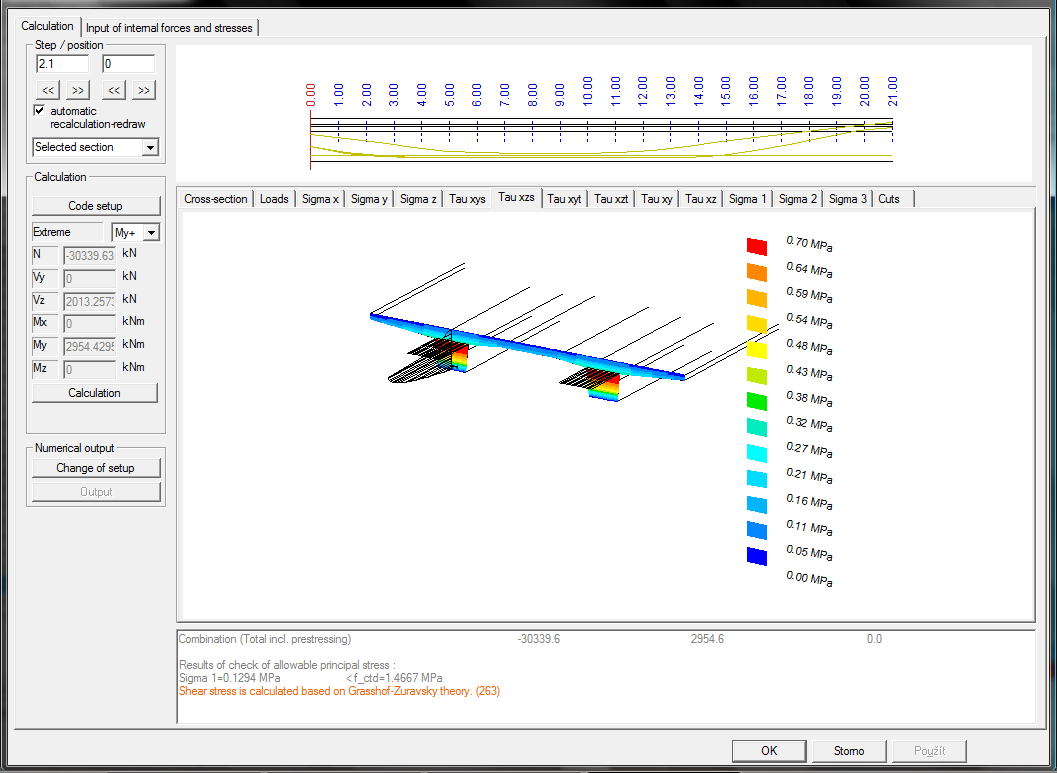Click the darkest blue legend swatch

click(757, 557)
